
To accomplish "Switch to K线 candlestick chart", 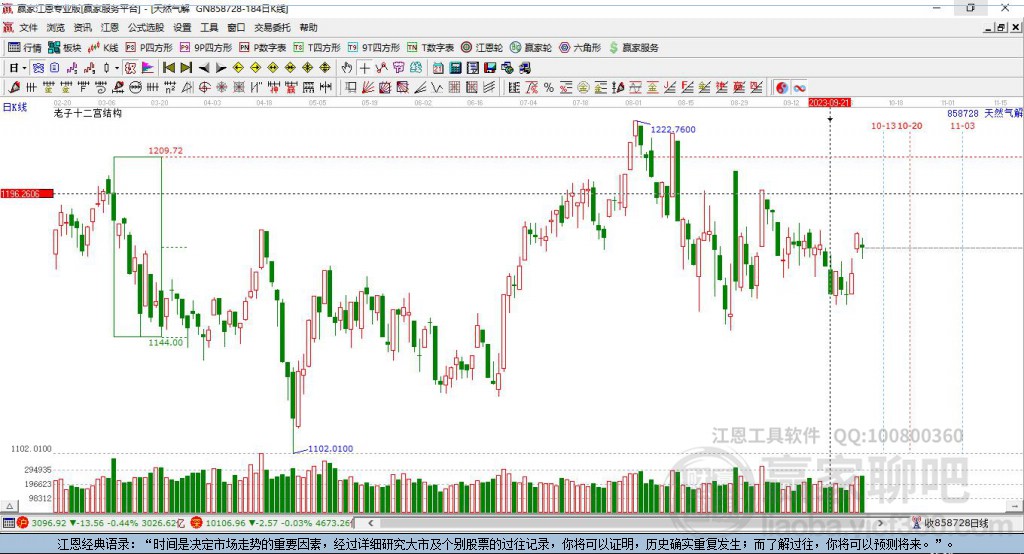I will tap(103, 48).
